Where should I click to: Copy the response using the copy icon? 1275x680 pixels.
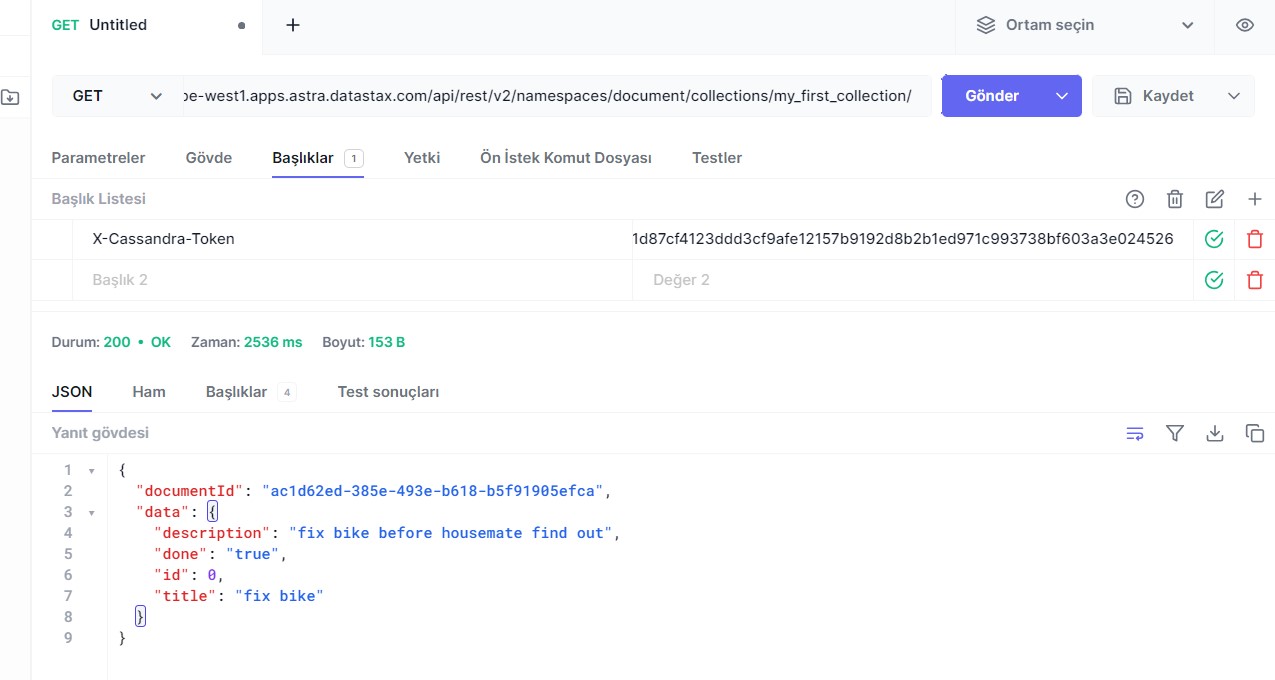pos(1254,432)
